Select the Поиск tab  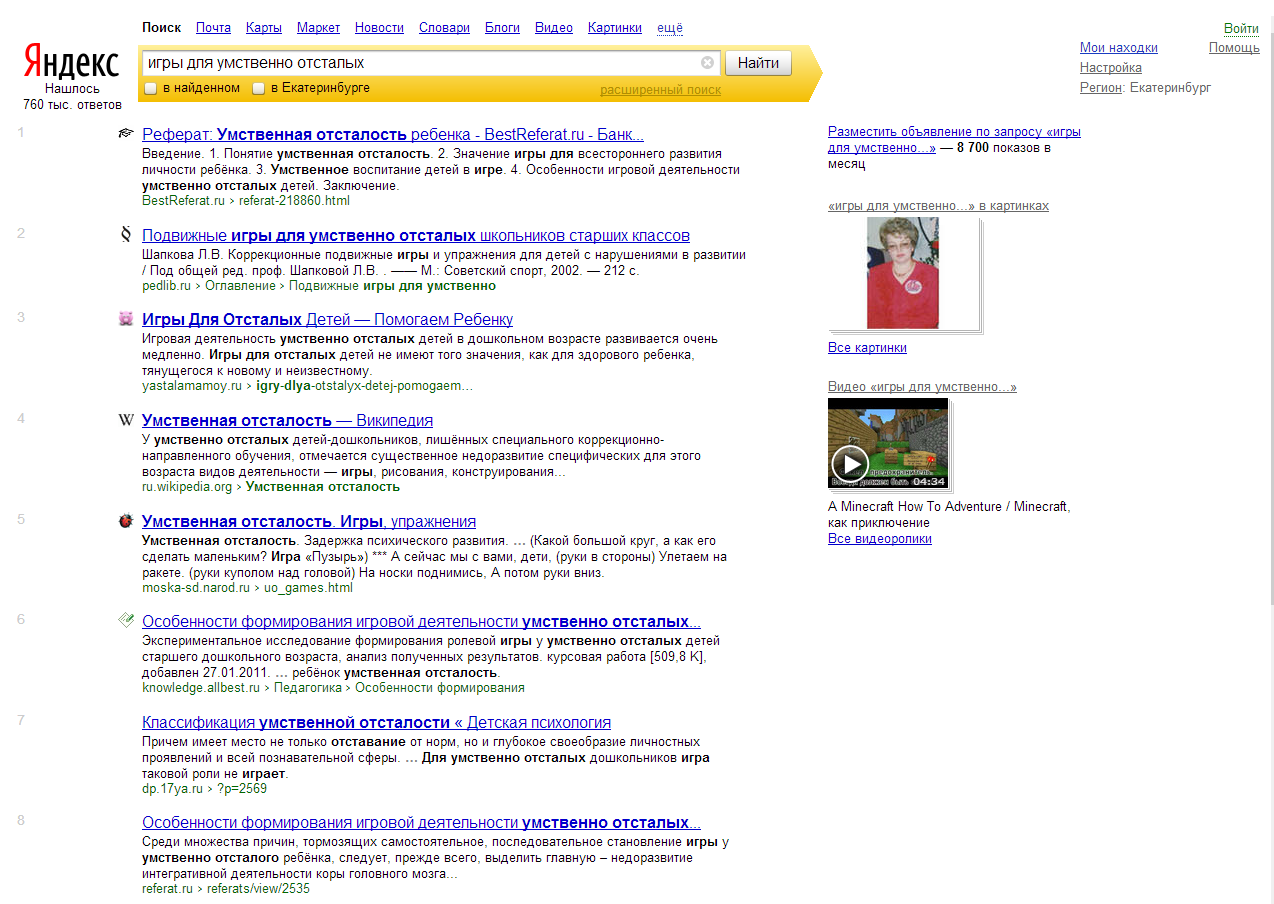point(162,28)
